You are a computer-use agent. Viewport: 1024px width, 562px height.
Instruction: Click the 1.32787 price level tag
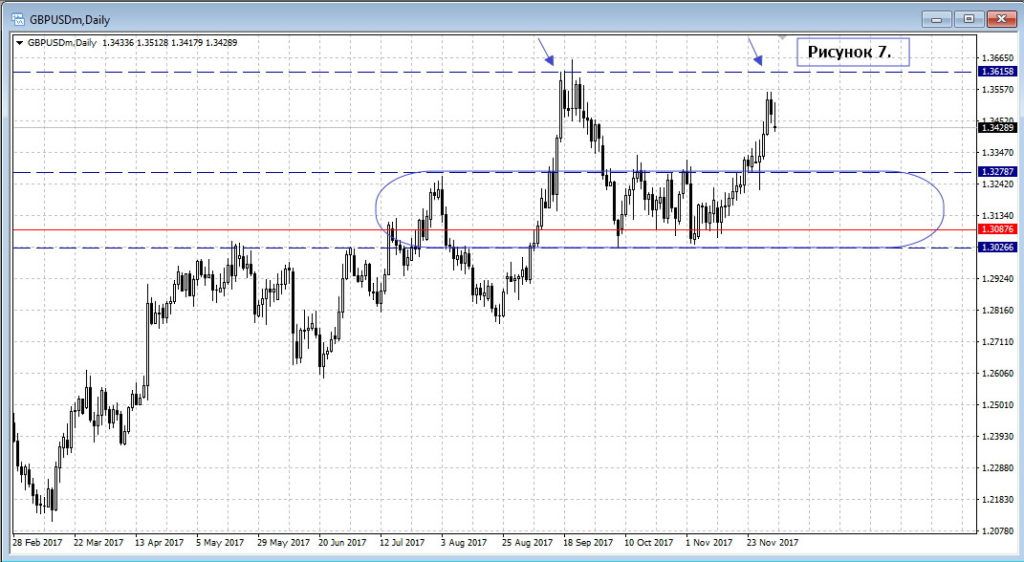(998, 172)
